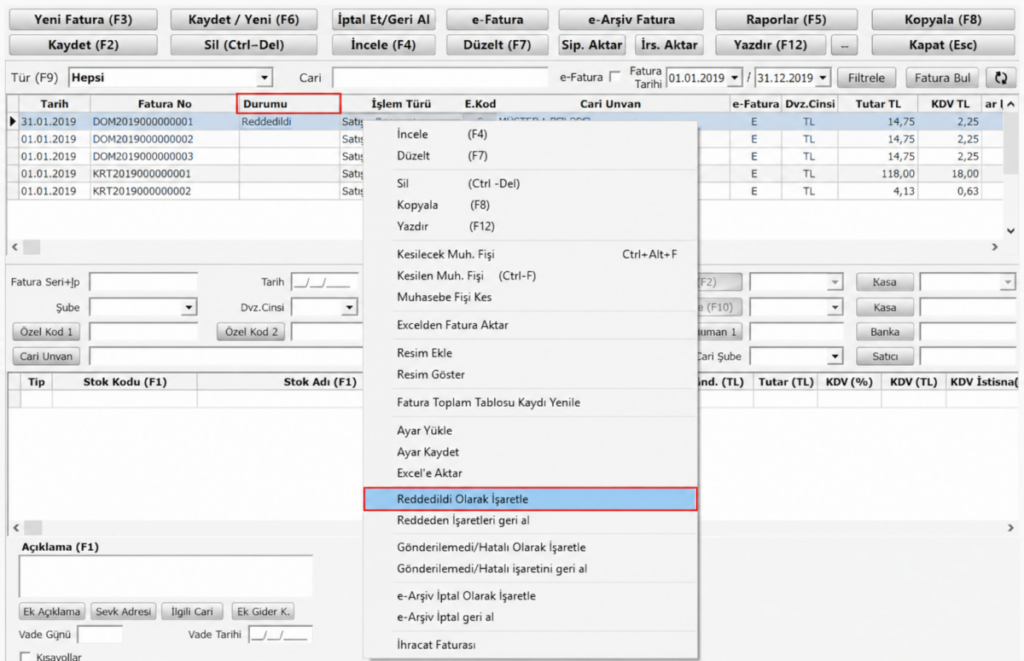Select 'Resim Ekle' from context menu
Image resolution: width=1024 pixels, height=661 pixels.
(x=424, y=353)
